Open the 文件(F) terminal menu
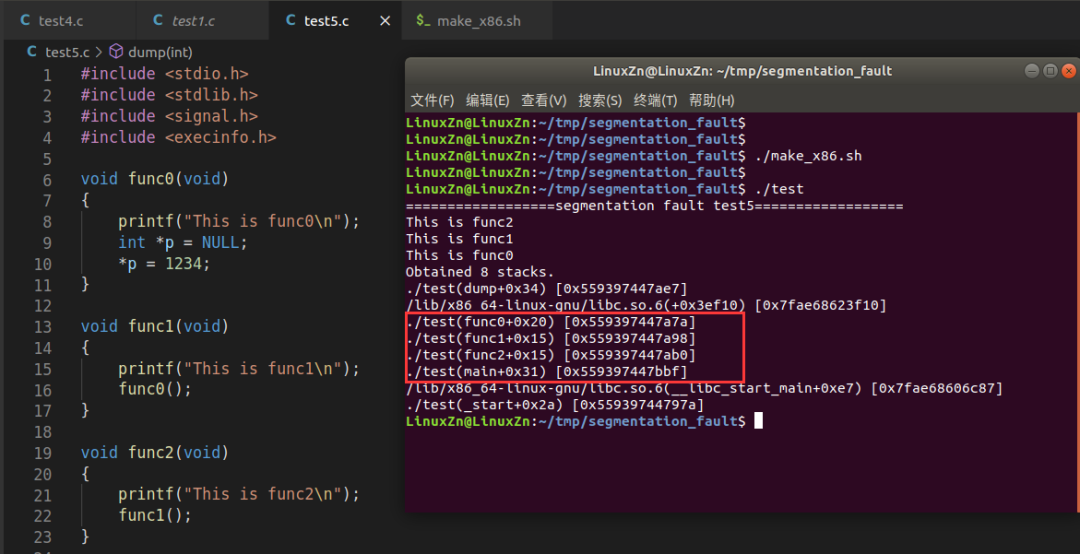The image size is (1080, 554). coord(432,100)
